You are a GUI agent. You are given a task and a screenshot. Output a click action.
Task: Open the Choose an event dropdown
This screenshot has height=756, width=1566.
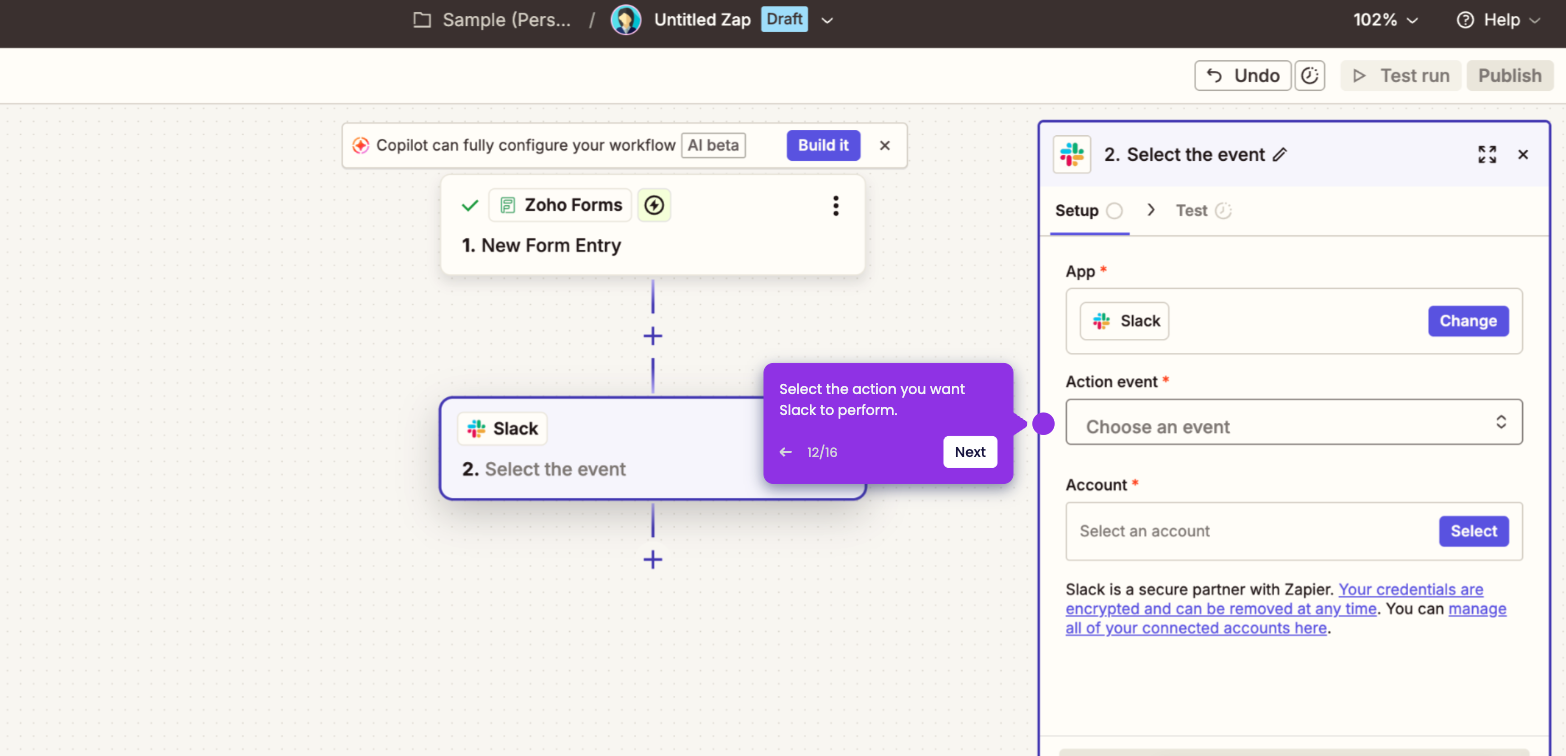(1294, 423)
